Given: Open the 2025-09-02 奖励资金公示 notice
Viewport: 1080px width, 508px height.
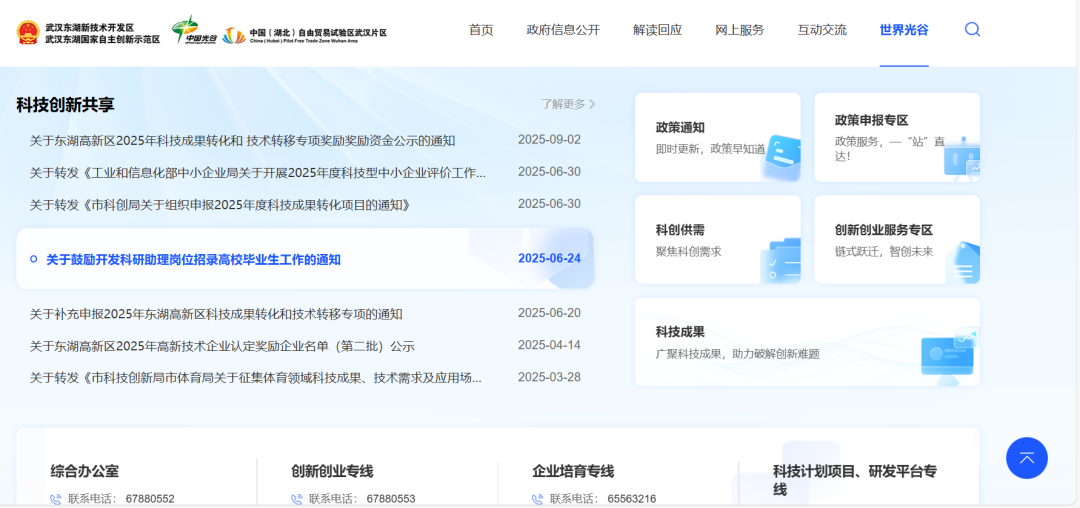Looking at the screenshot, I should click(242, 141).
